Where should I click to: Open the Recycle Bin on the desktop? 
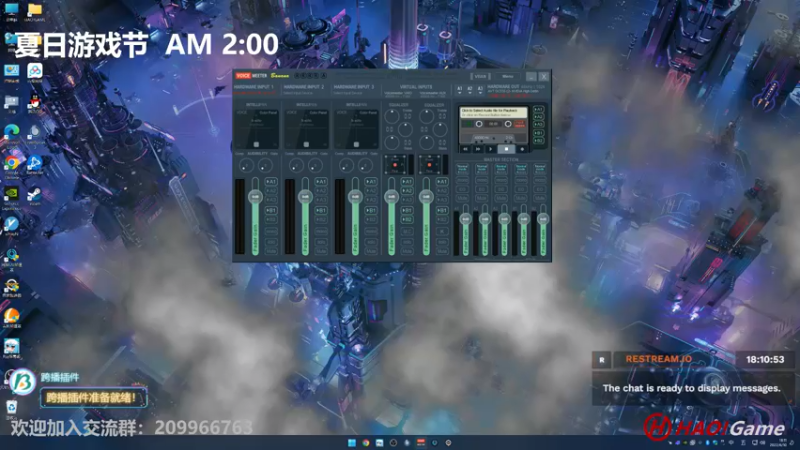[11, 408]
